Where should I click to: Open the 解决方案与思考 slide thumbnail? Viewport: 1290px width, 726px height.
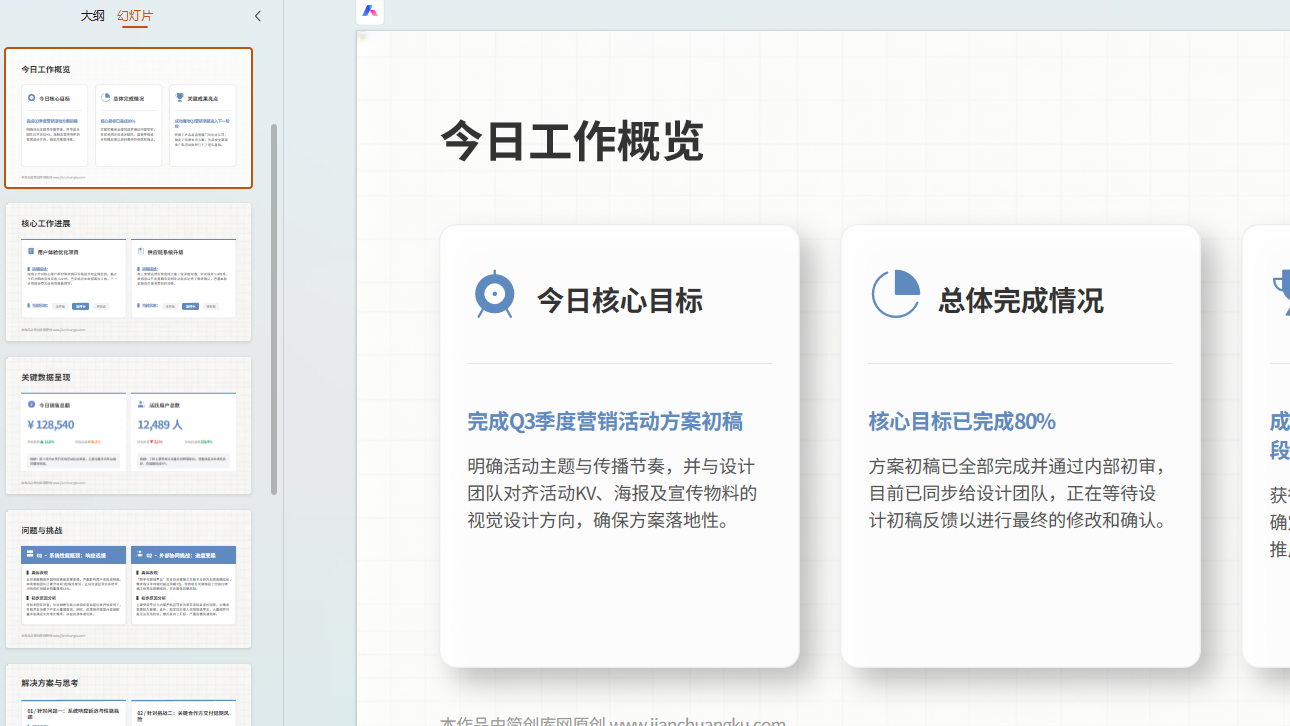click(128, 695)
